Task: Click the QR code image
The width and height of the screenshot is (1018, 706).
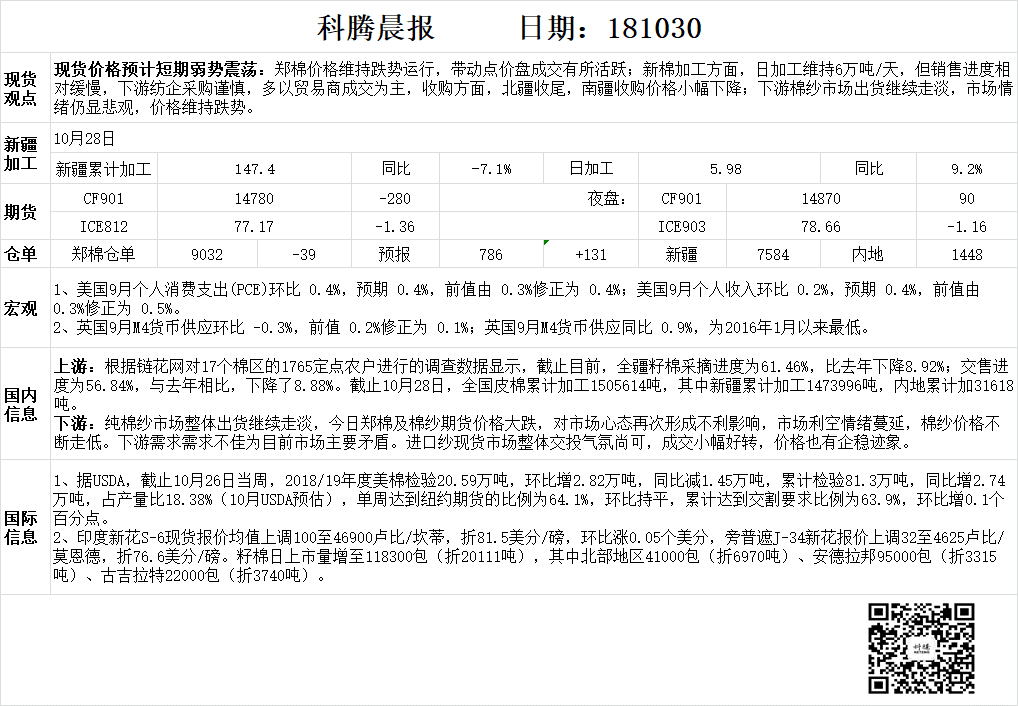Action: (x=920, y=648)
